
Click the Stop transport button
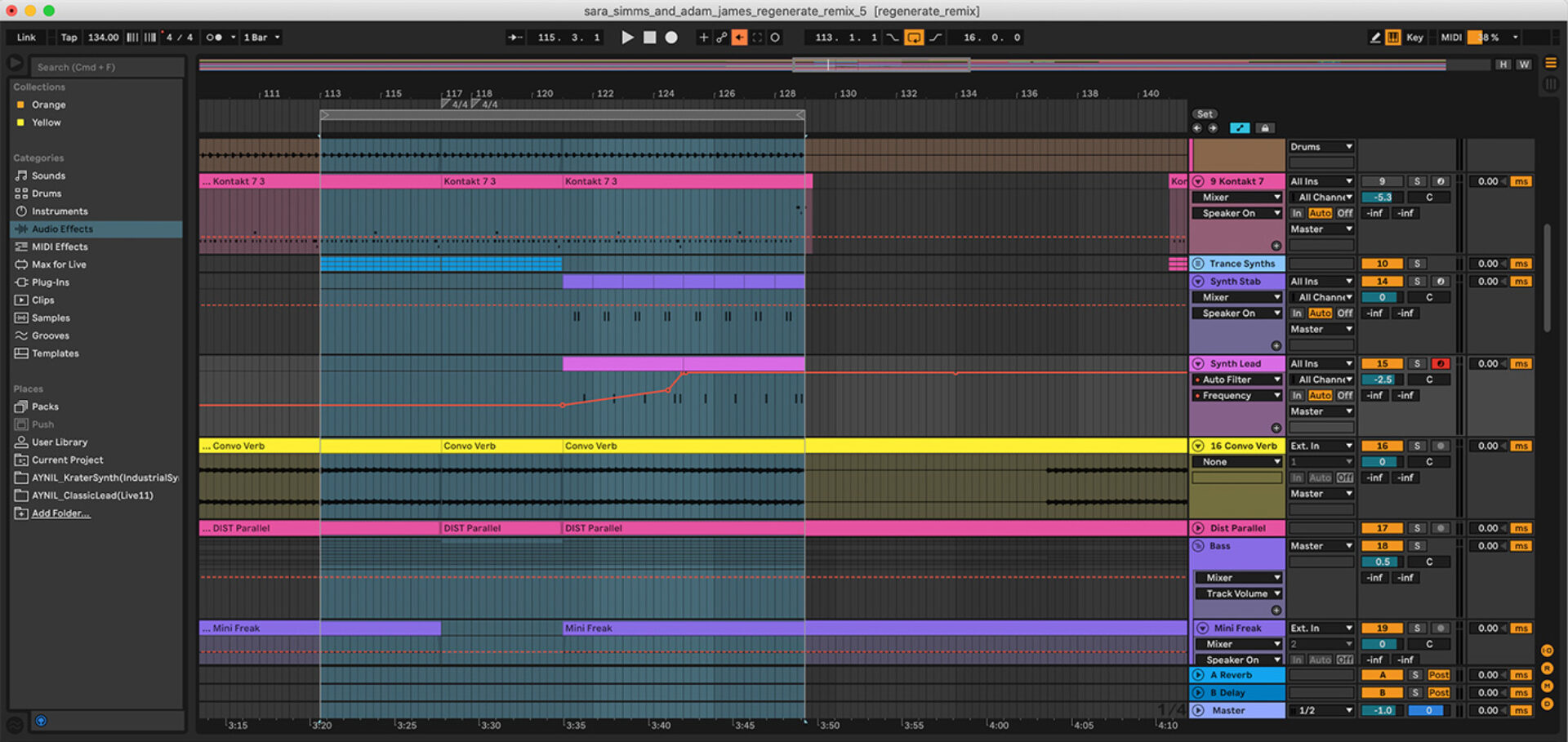tap(649, 37)
